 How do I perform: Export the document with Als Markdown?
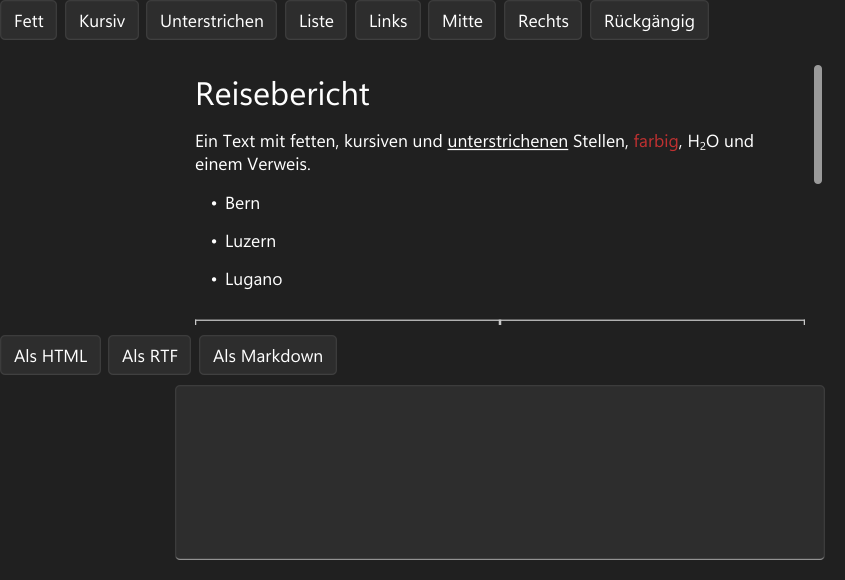coord(268,356)
